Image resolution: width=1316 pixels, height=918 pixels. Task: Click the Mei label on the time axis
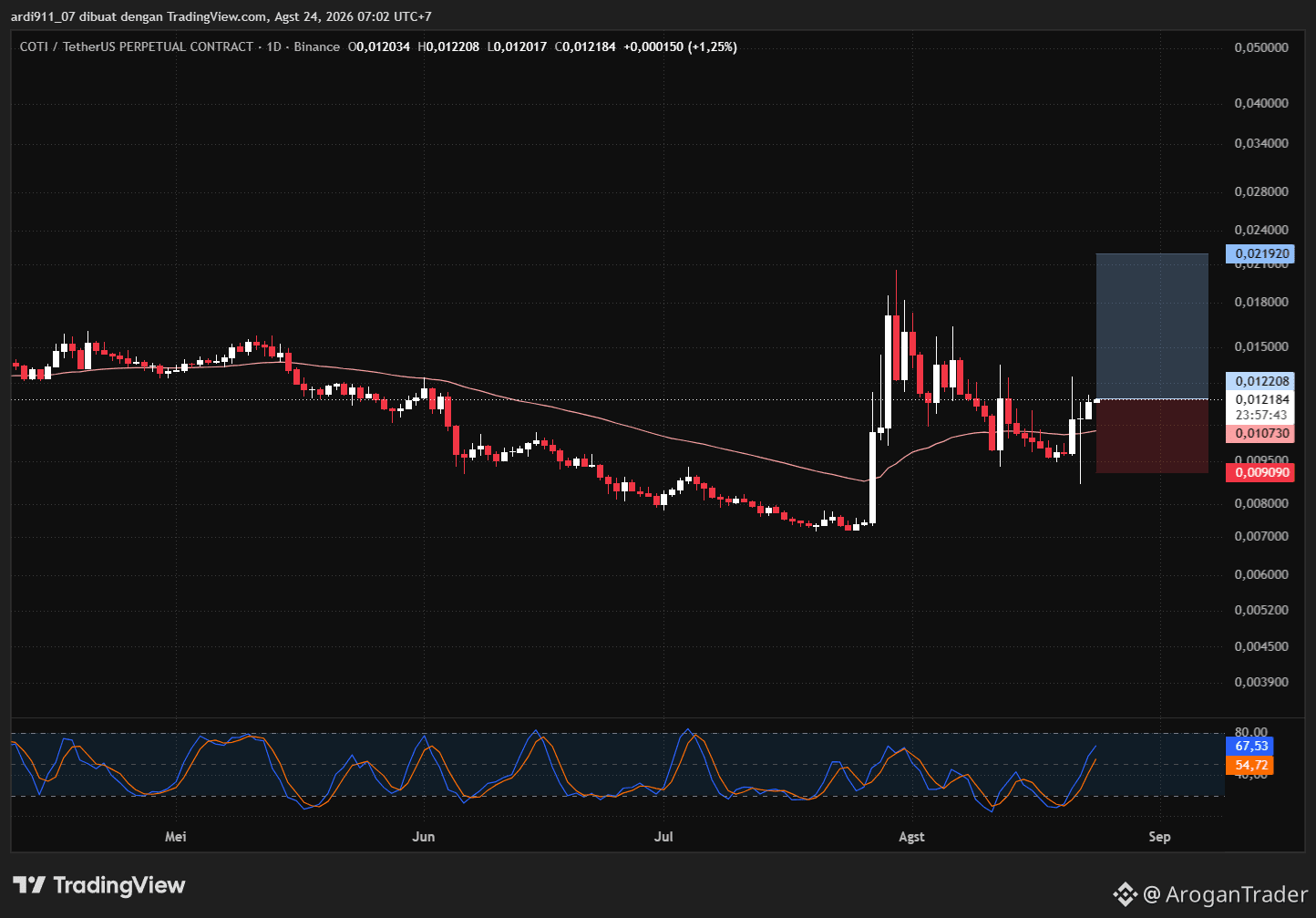pyautogui.click(x=176, y=837)
